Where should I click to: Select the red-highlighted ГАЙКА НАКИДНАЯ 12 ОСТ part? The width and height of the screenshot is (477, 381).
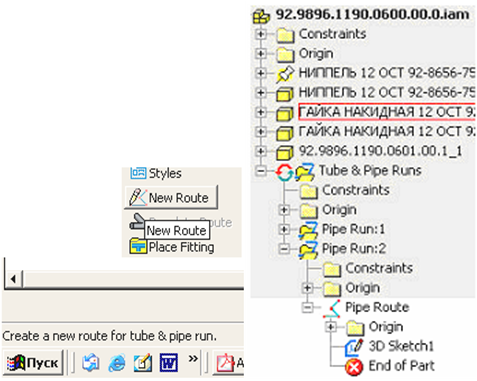pyautogui.click(x=387, y=112)
